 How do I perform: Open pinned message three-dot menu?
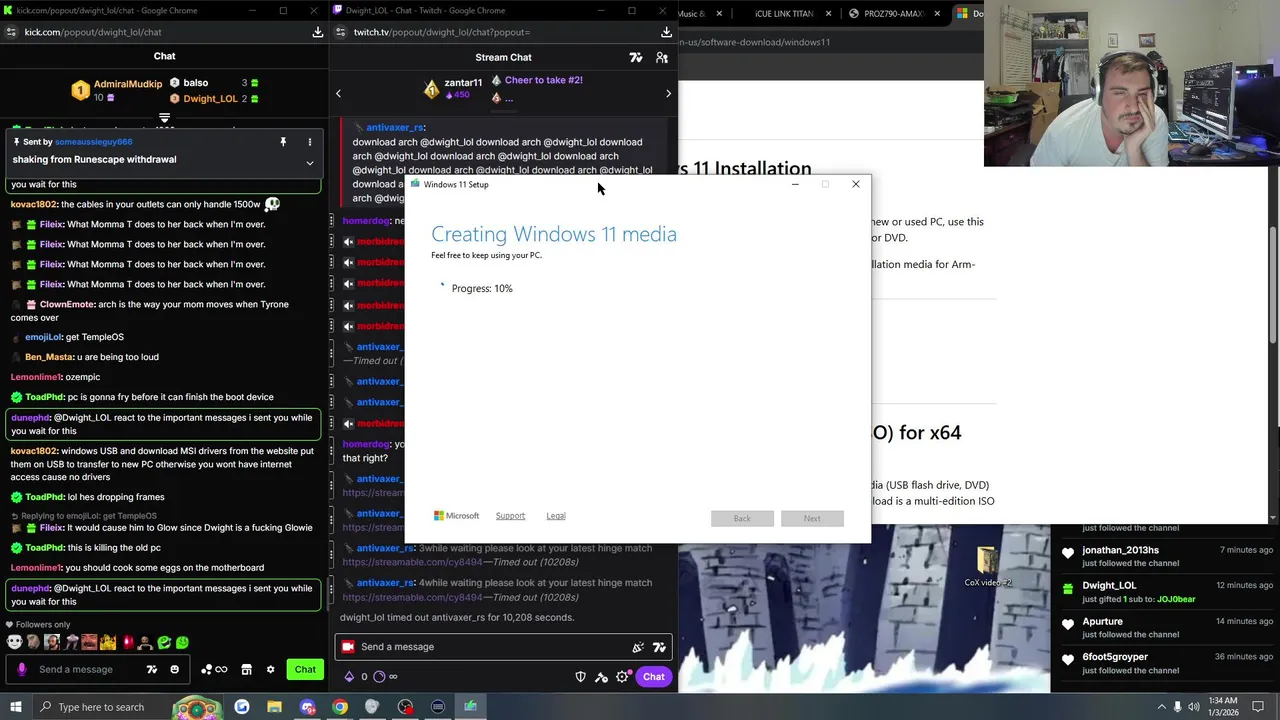309,142
